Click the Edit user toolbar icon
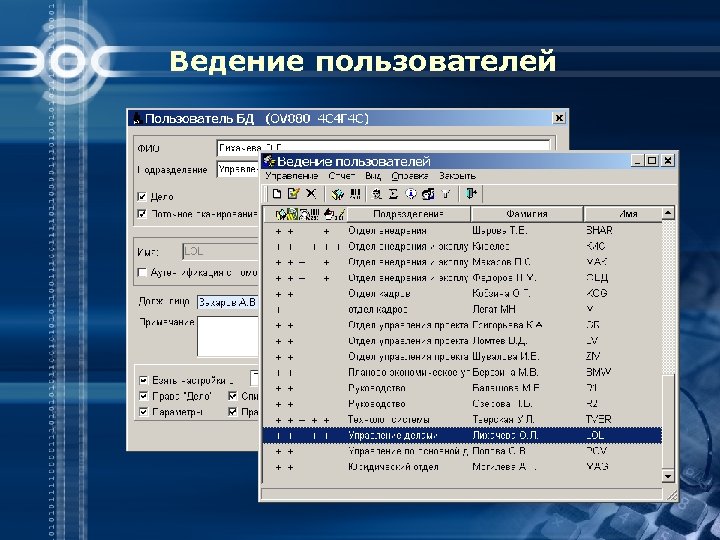This screenshot has width=720, height=540. (293, 194)
